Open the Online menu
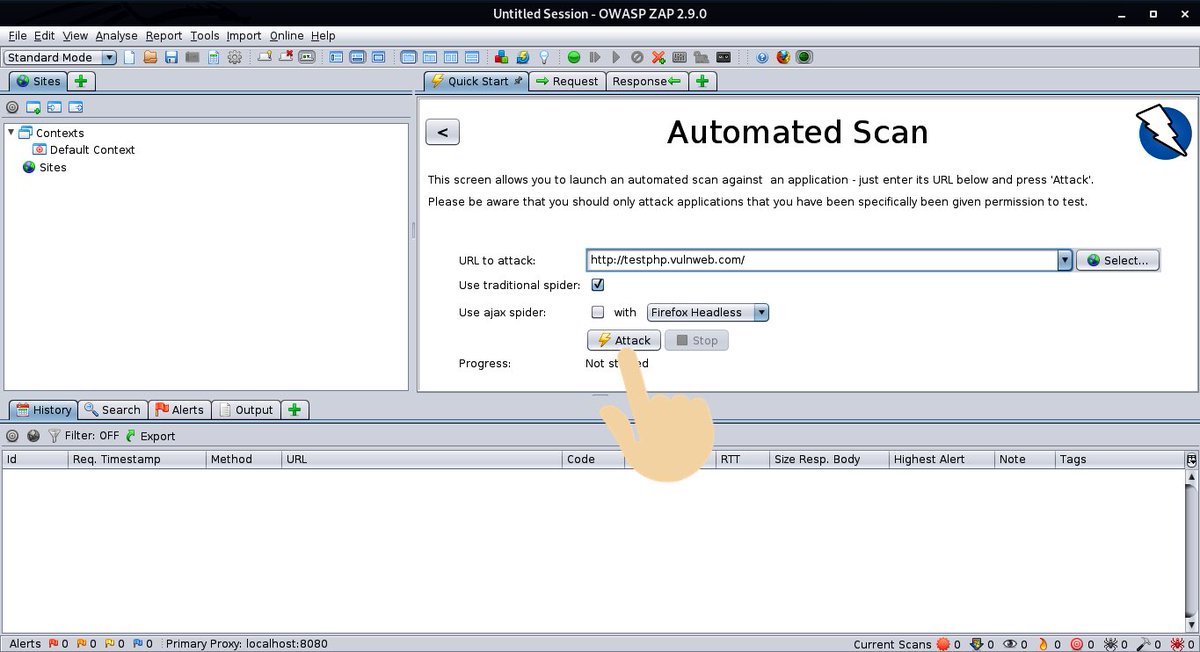Image resolution: width=1200 pixels, height=652 pixels. click(x=287, y=35)
